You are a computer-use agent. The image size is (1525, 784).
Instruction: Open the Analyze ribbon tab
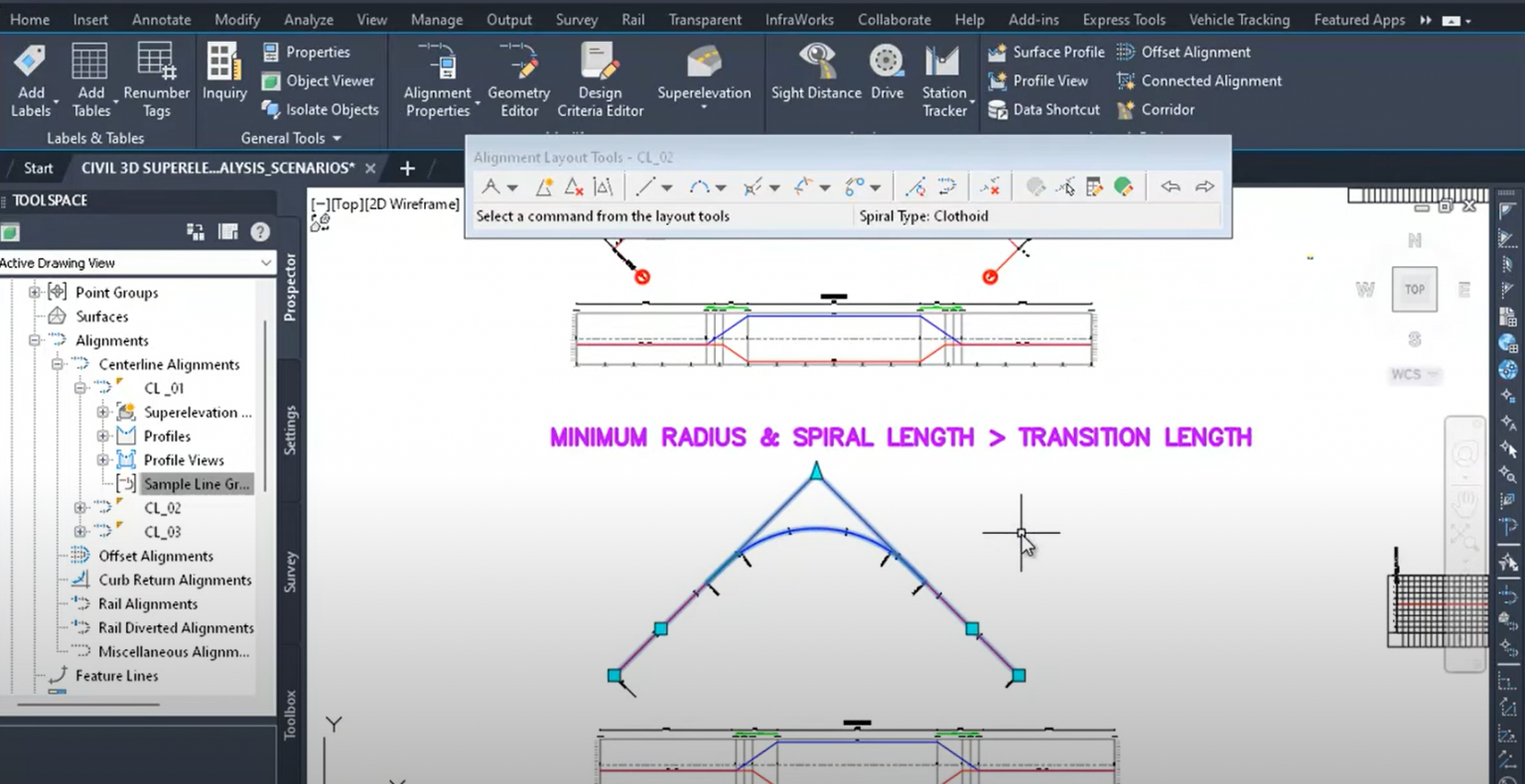309,20
